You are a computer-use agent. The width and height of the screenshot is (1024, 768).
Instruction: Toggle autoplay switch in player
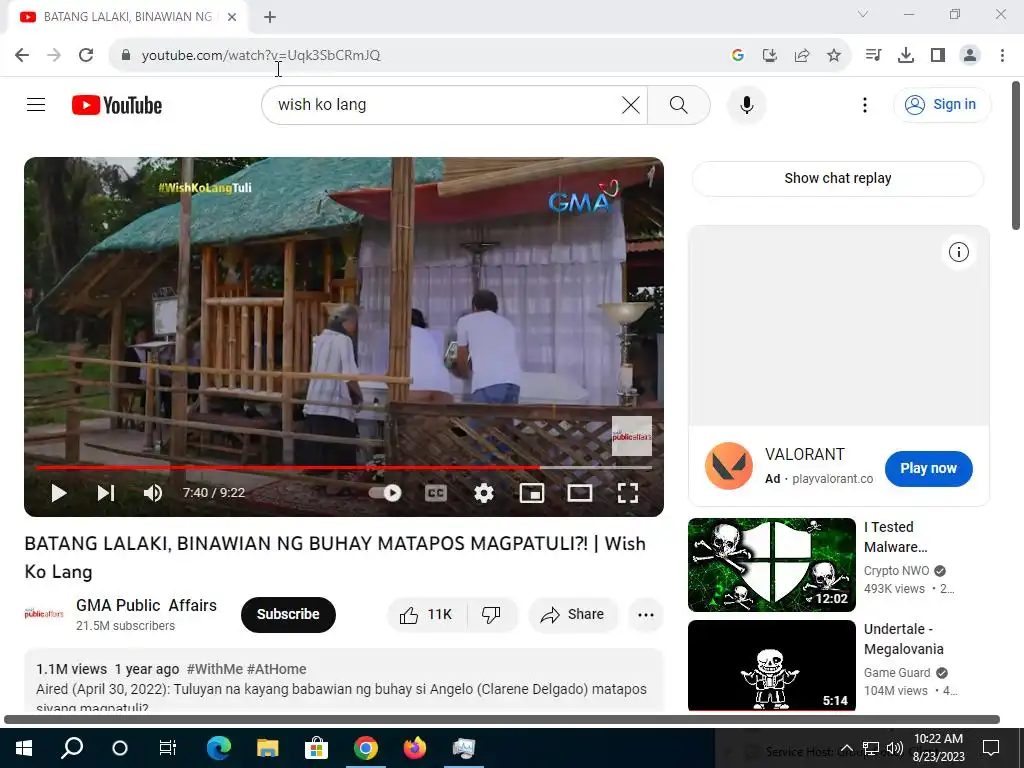385,492
